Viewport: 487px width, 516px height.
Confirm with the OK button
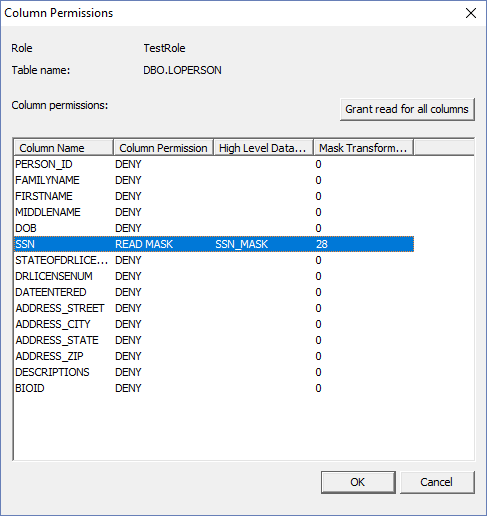[358, 482]
